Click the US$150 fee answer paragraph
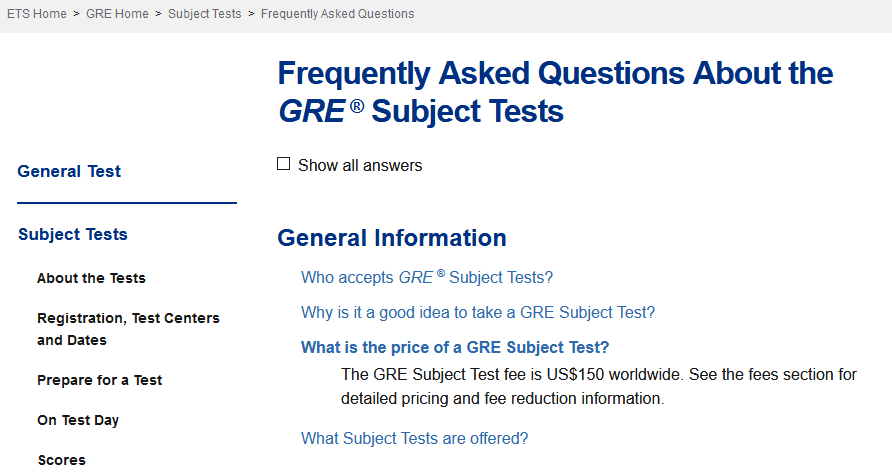The width and height of the screenshot is (892, 474). [x=598, y=386]
